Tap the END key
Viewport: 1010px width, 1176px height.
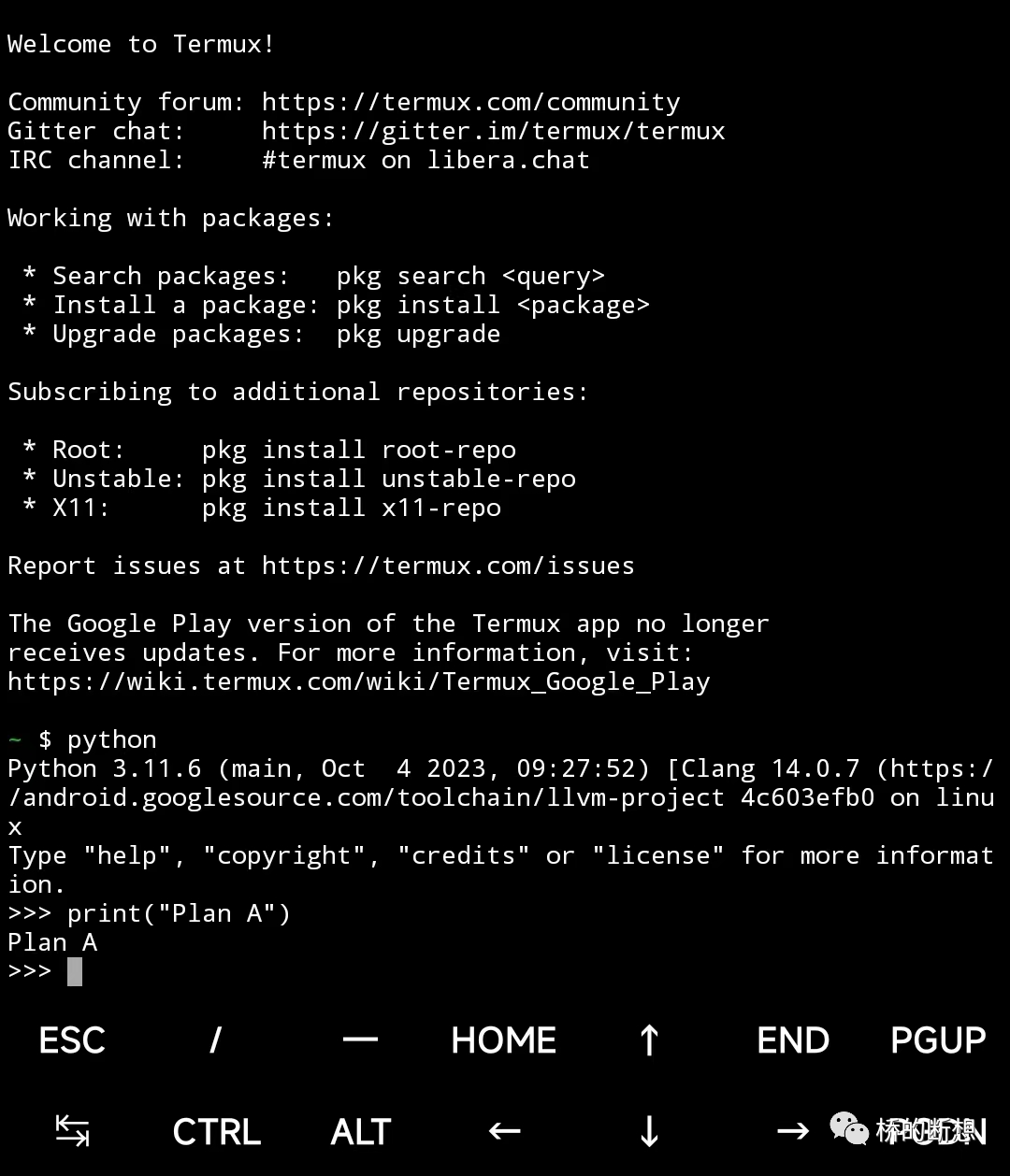793,1040
